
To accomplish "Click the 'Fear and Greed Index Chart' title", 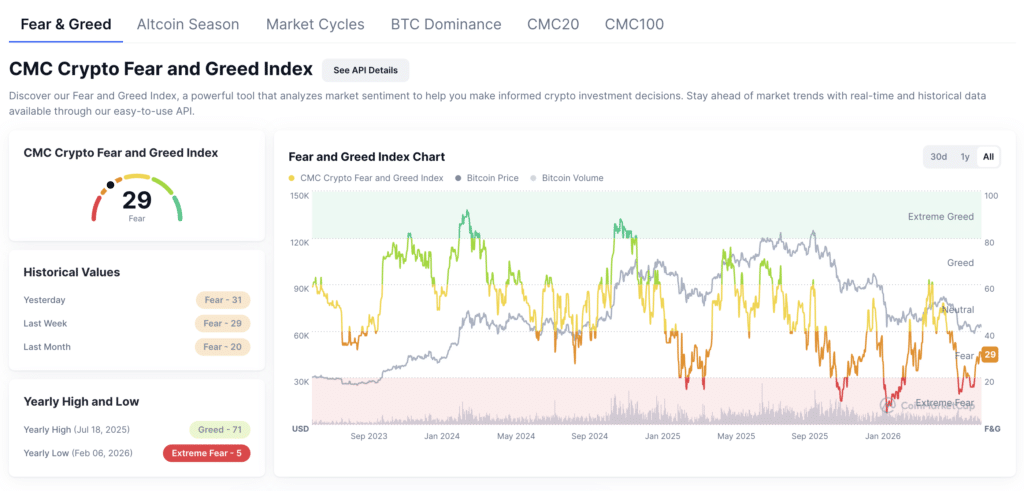I will [366, 157].
